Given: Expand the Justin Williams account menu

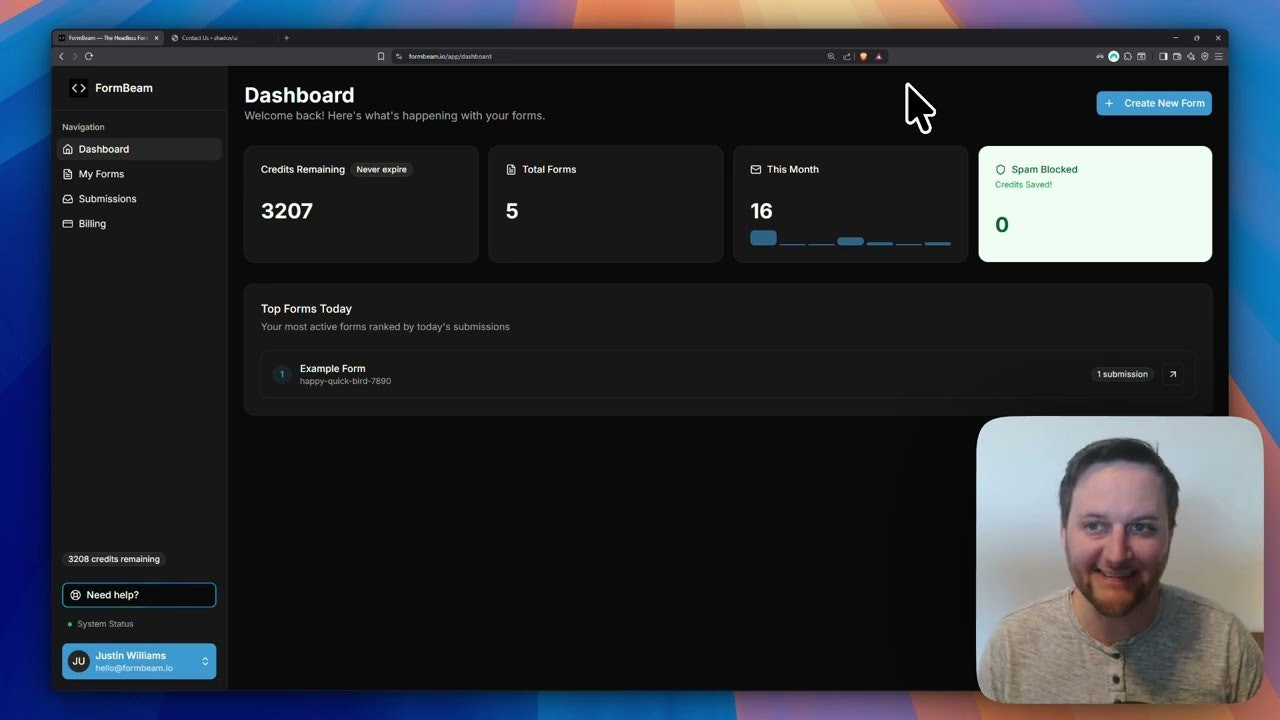Looking at the screenshot, I should click(139, 661).
